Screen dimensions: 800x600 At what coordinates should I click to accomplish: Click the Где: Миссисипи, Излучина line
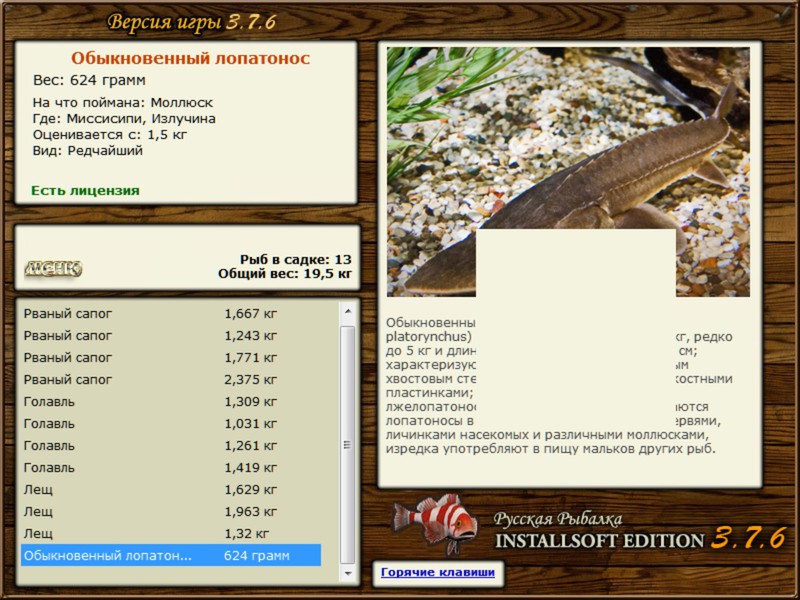124,119
